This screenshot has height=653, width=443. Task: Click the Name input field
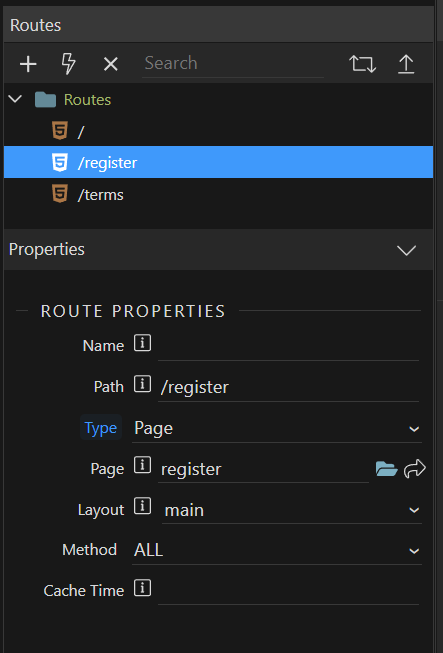tap(288, 346)
